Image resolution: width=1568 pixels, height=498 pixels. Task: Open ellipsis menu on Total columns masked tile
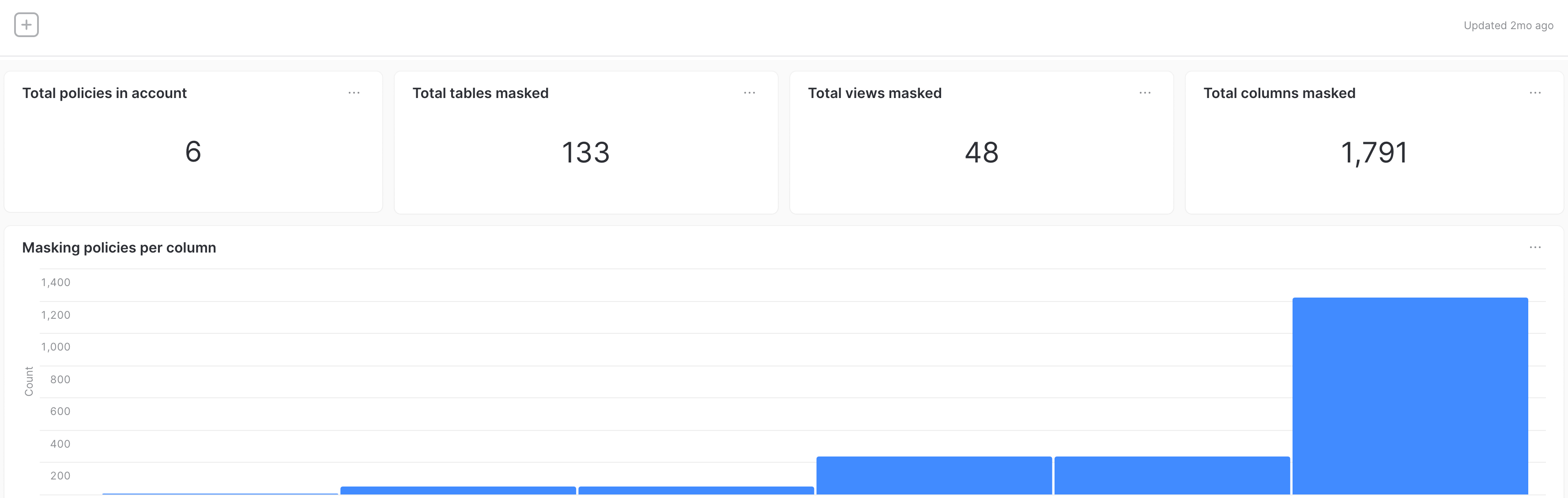pos(1535,93)
